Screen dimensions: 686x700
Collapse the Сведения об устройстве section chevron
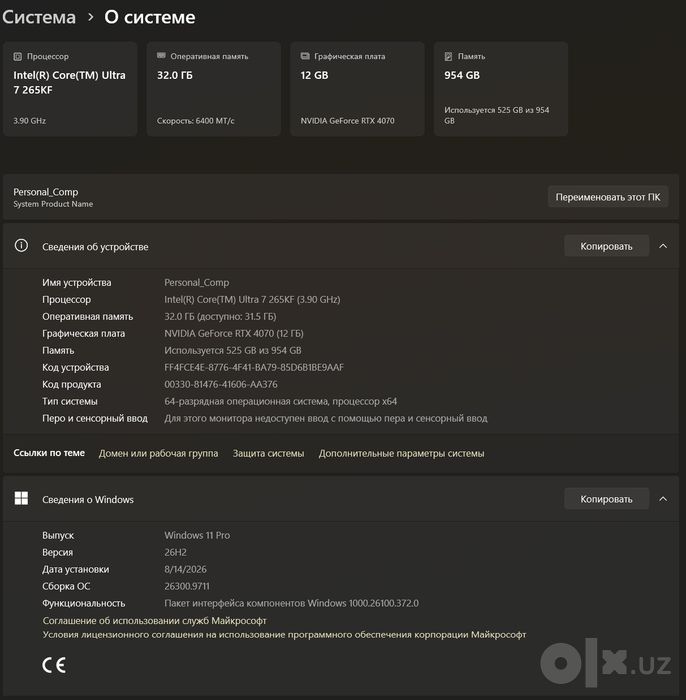(663, 246)
